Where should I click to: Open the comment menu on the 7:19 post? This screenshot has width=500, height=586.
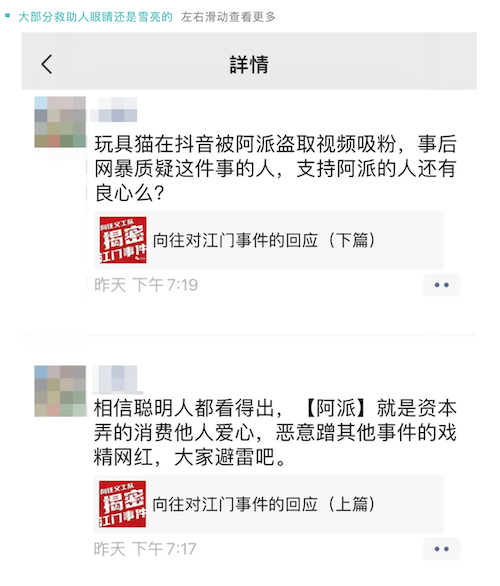[441, 285]
